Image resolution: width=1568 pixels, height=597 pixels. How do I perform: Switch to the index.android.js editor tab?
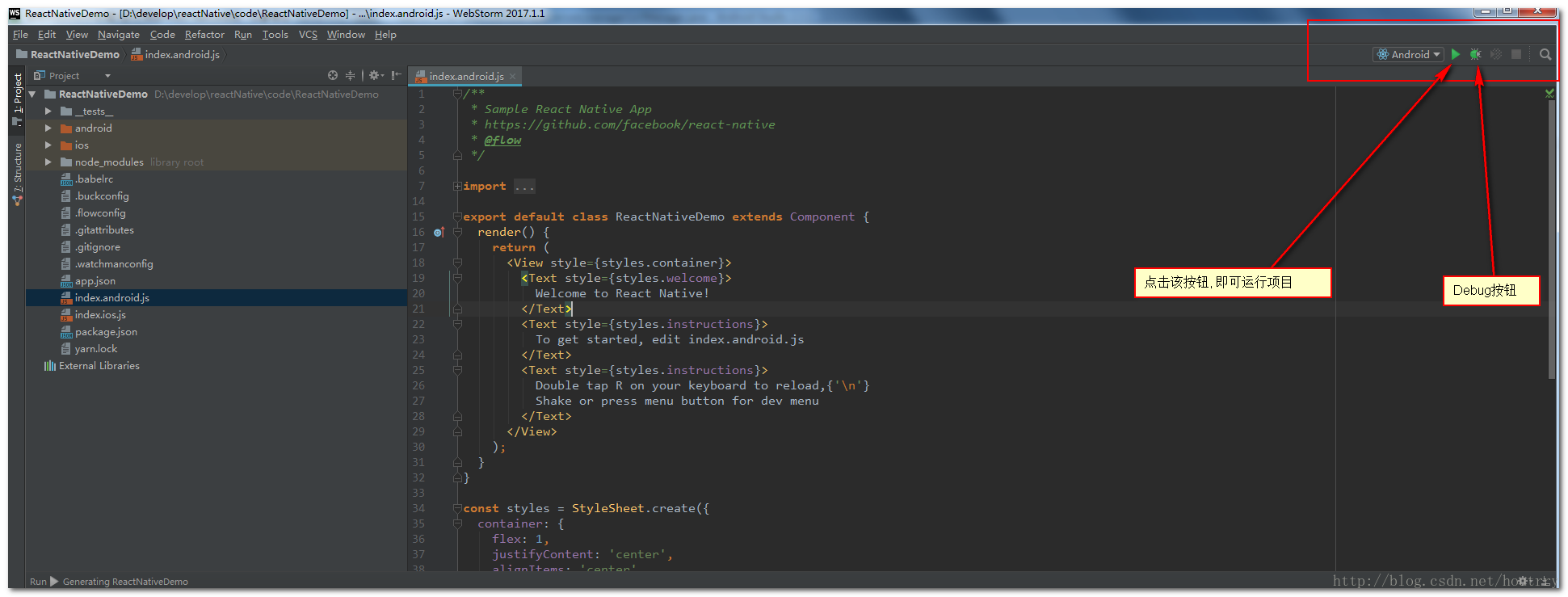click(465, 76)
